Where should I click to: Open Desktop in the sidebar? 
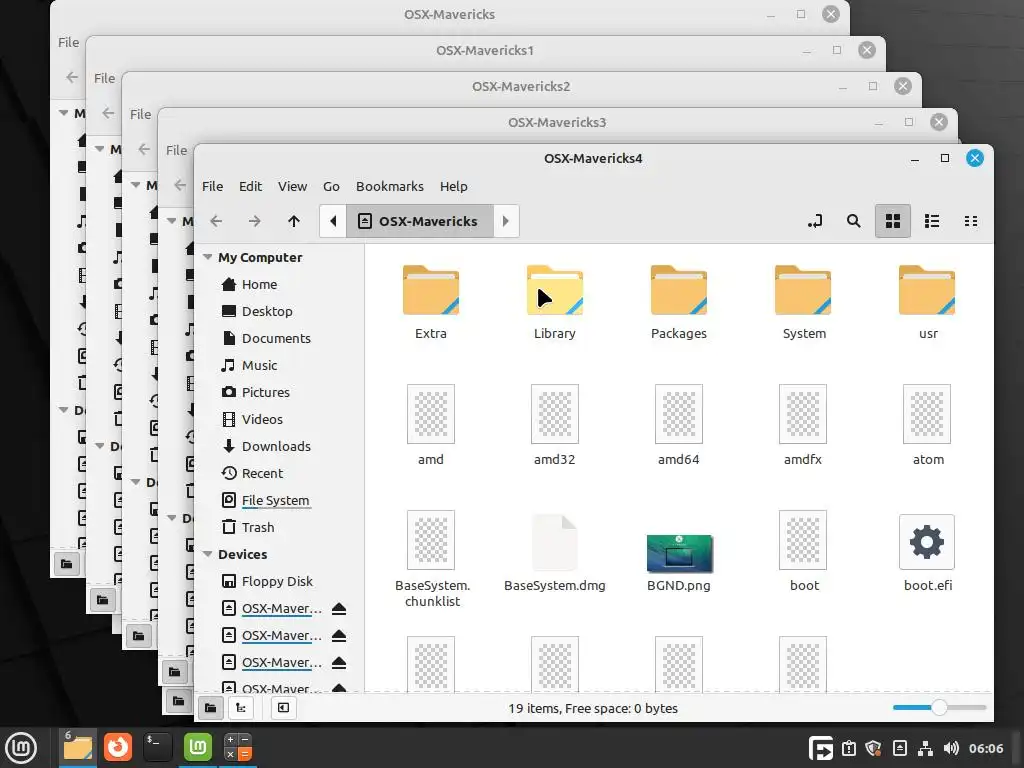tap(266, 312)
